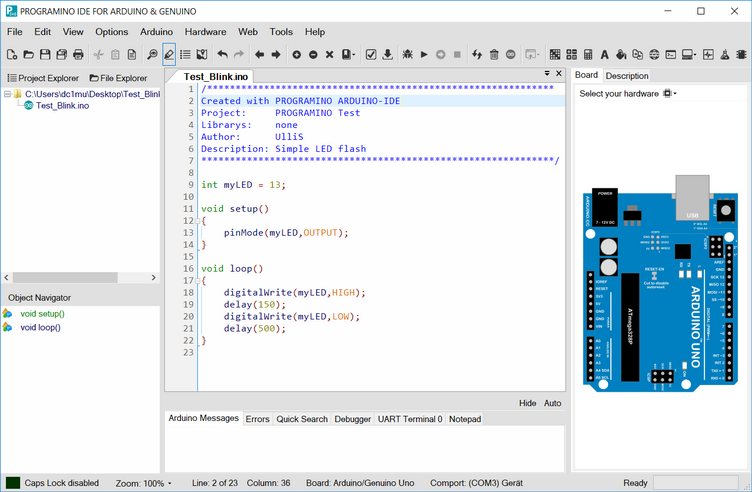Create a new file using toolbar icon
This screenshot has height=492, width=752.
tap(12, 55)
